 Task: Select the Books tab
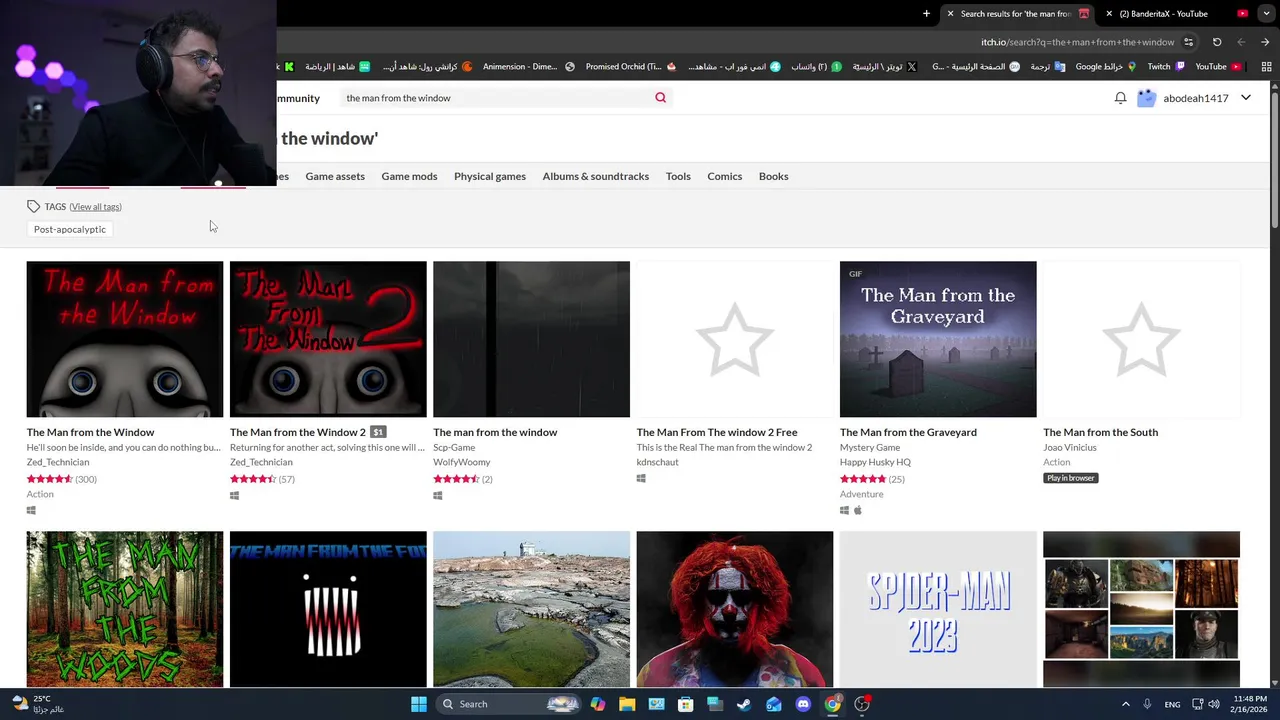click(774, 176)
